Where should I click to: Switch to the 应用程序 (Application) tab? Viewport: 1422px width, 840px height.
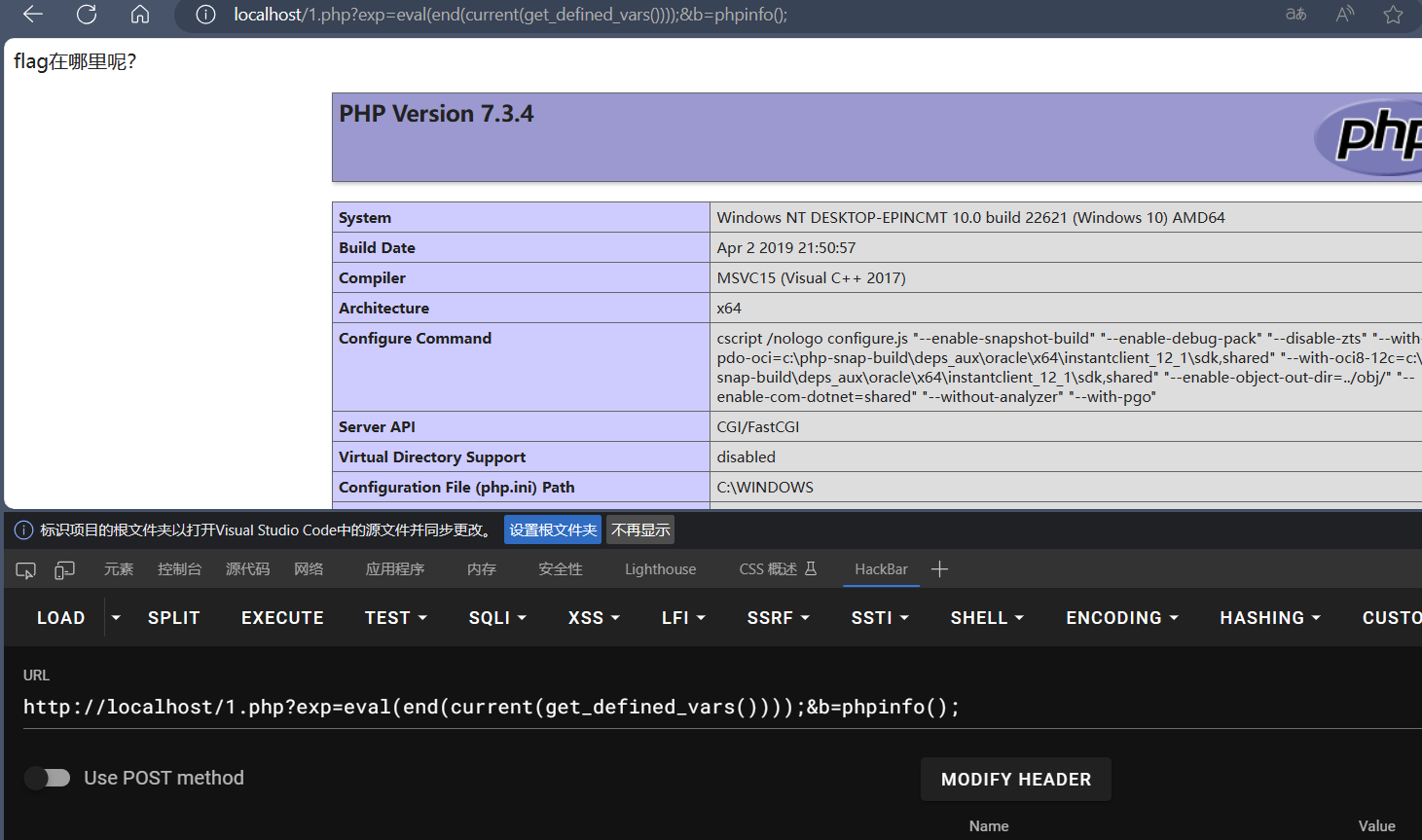(x=395, y=569)
